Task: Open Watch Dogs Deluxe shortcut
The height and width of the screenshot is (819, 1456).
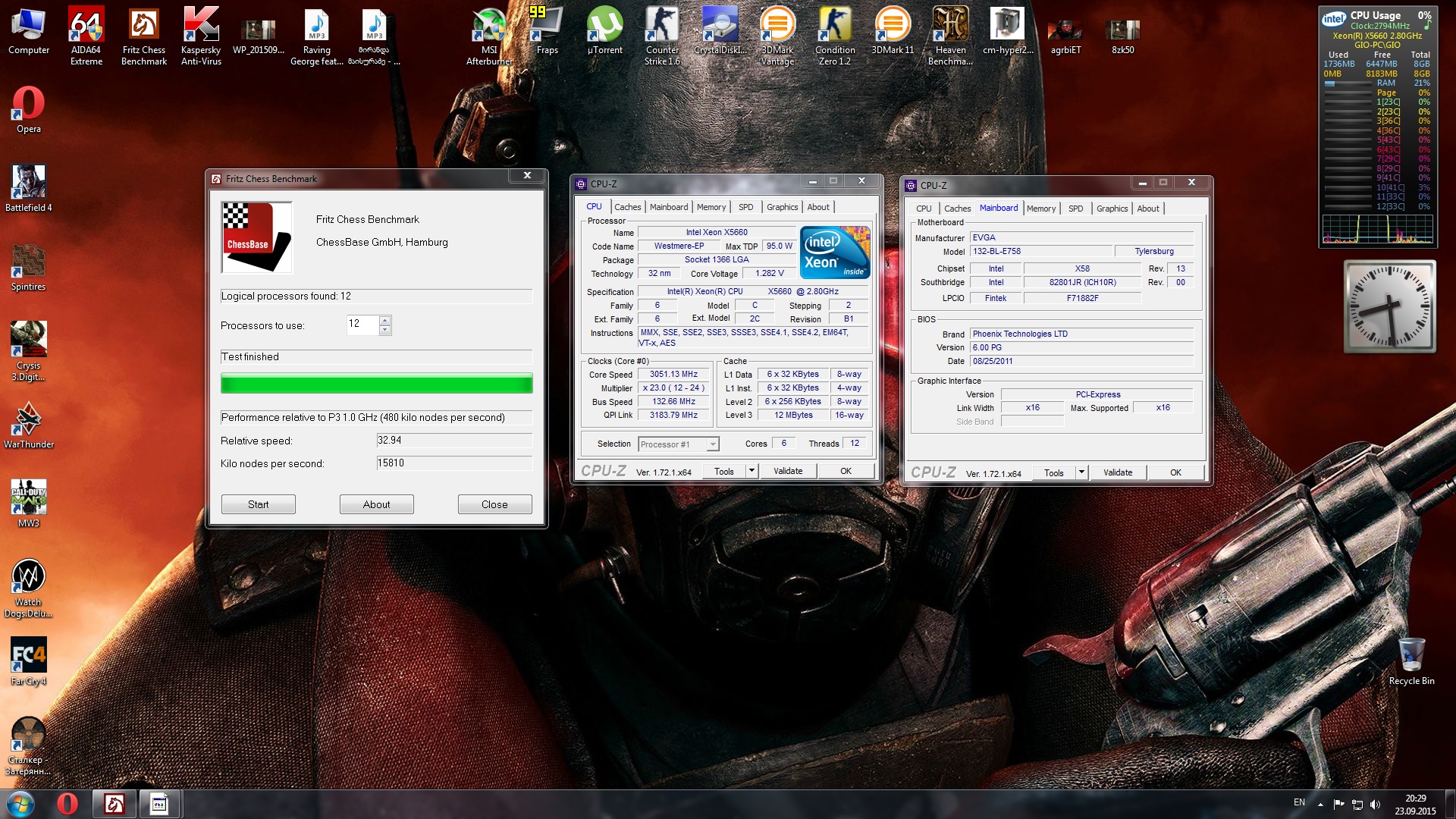Action: tap(29, 588)
